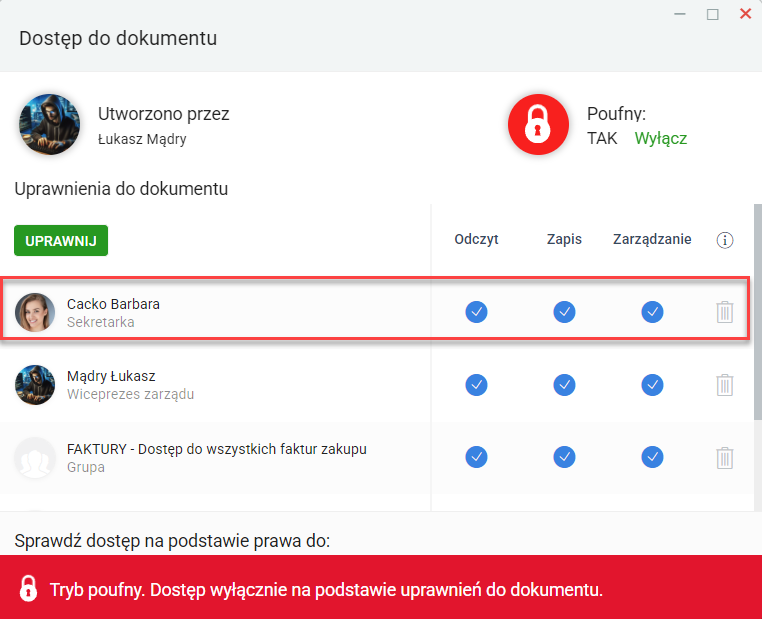Click the padlock icon in the red banner
This screenshot has width=762, height=619.
pyautogui.click(x=28, y=589)
